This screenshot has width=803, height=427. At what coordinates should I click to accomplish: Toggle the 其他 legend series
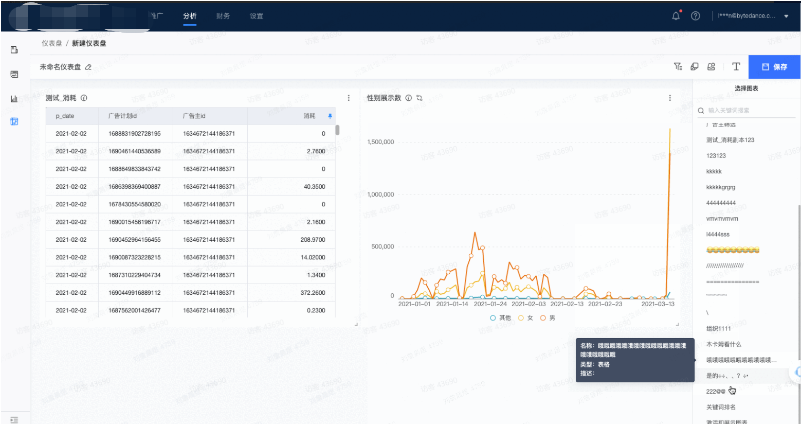coord(498,317)
